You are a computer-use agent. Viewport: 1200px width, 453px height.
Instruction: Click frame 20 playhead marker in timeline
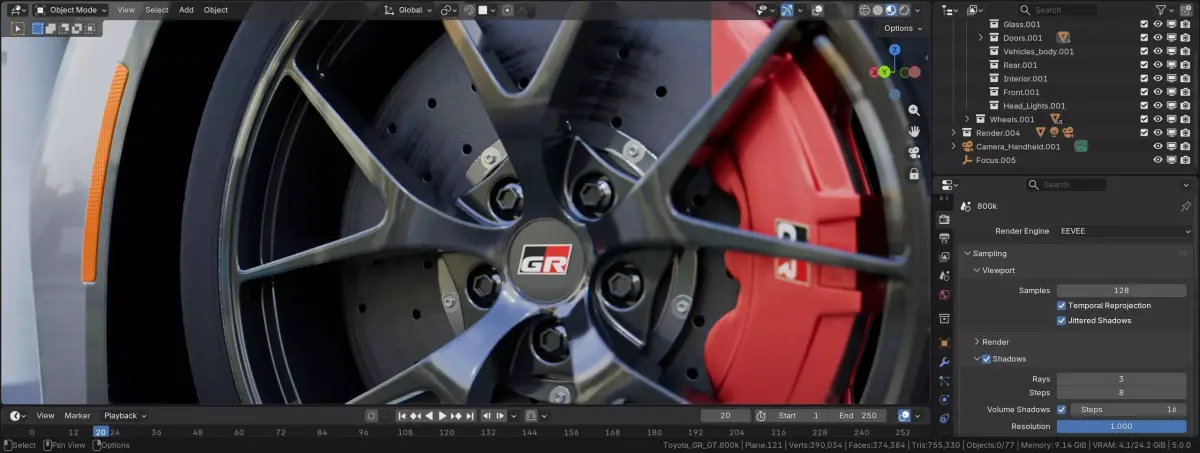point(100,432)
